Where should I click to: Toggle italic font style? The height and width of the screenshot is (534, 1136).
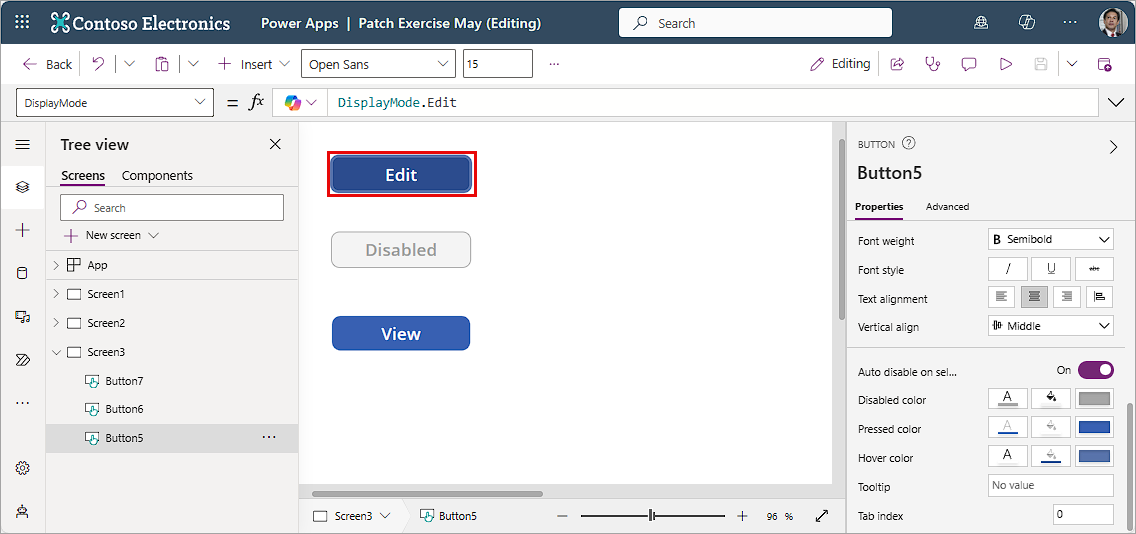(1007, 269)
